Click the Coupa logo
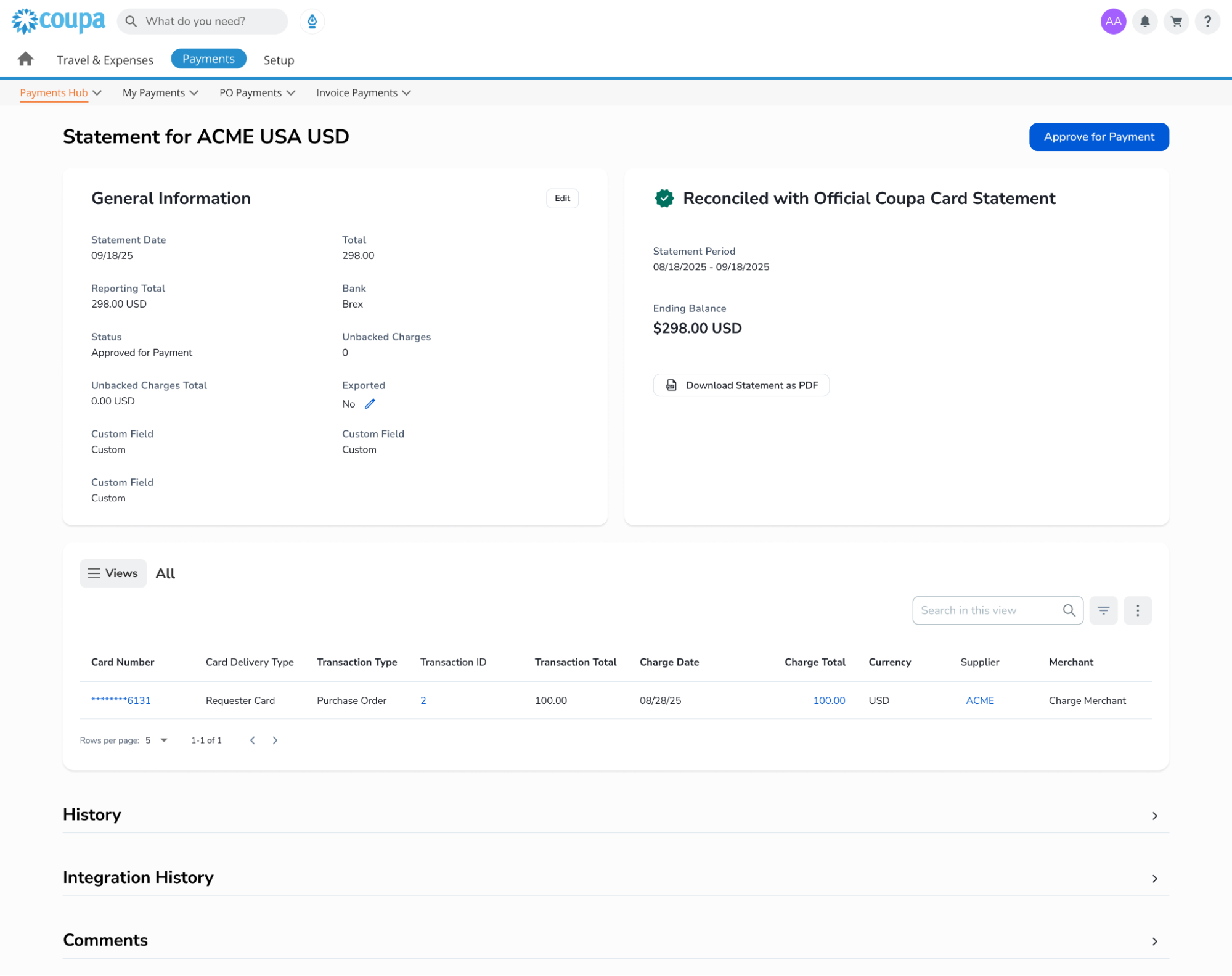The height and width of the screenshot is (976, 1232). coord(59,21)
